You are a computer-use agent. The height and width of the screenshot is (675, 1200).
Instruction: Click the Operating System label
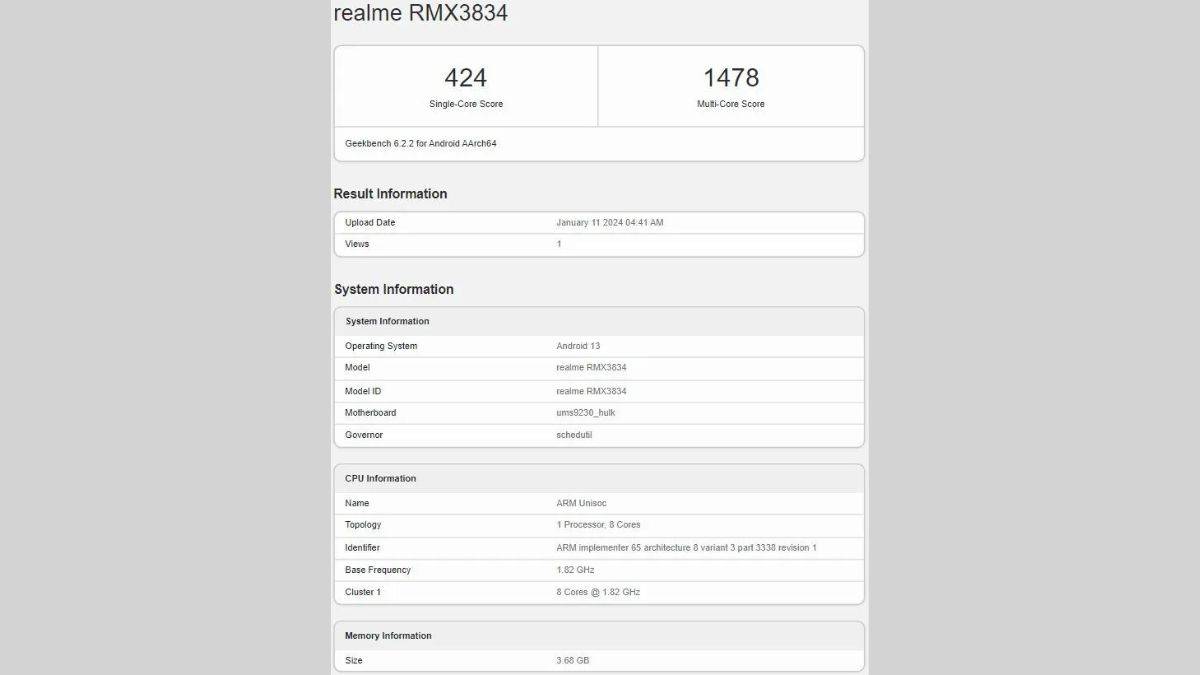[x=381, y=346]
